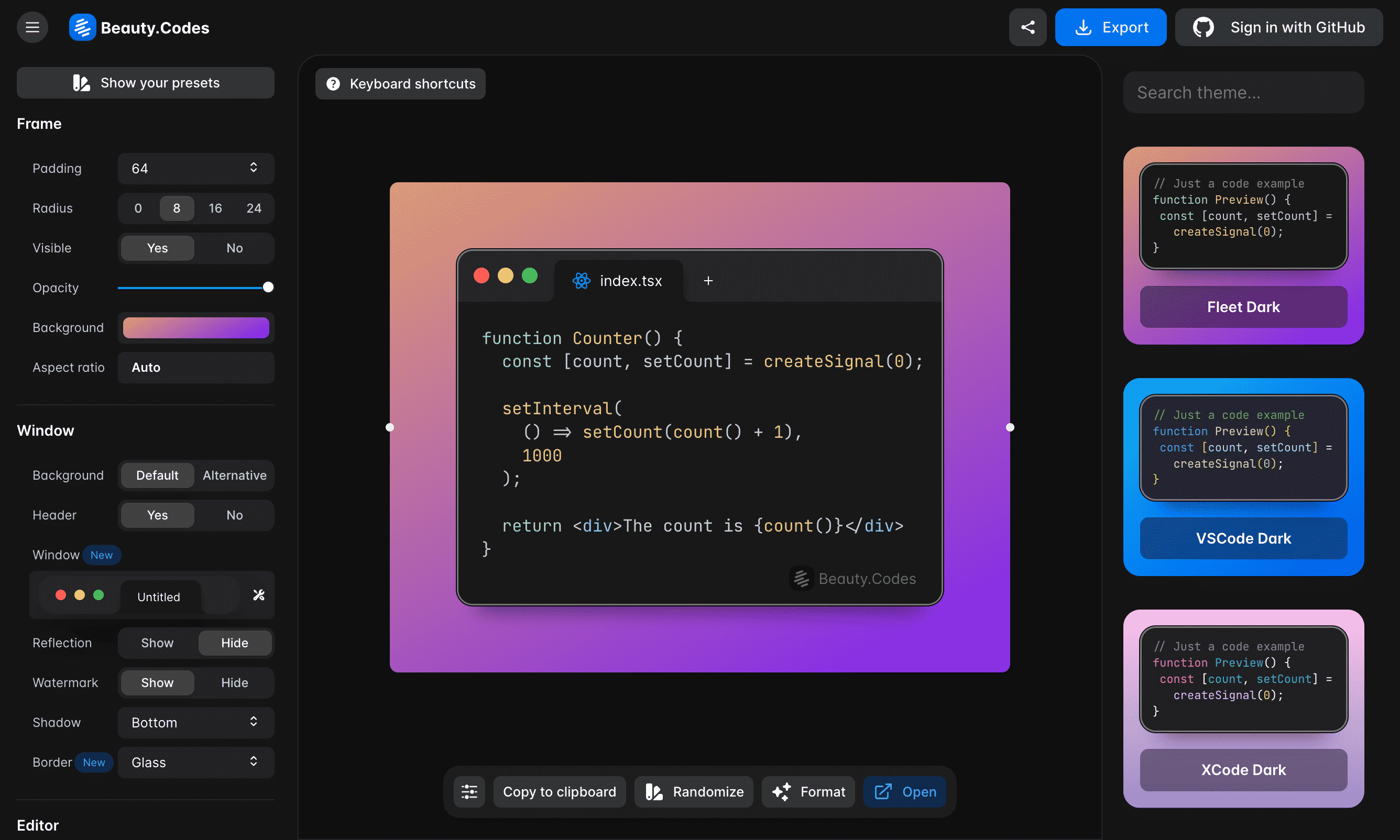Set Radius to 0
The height and width of the screenshot is (840, 1400).
pyautogui.click(x=138, y=208)
